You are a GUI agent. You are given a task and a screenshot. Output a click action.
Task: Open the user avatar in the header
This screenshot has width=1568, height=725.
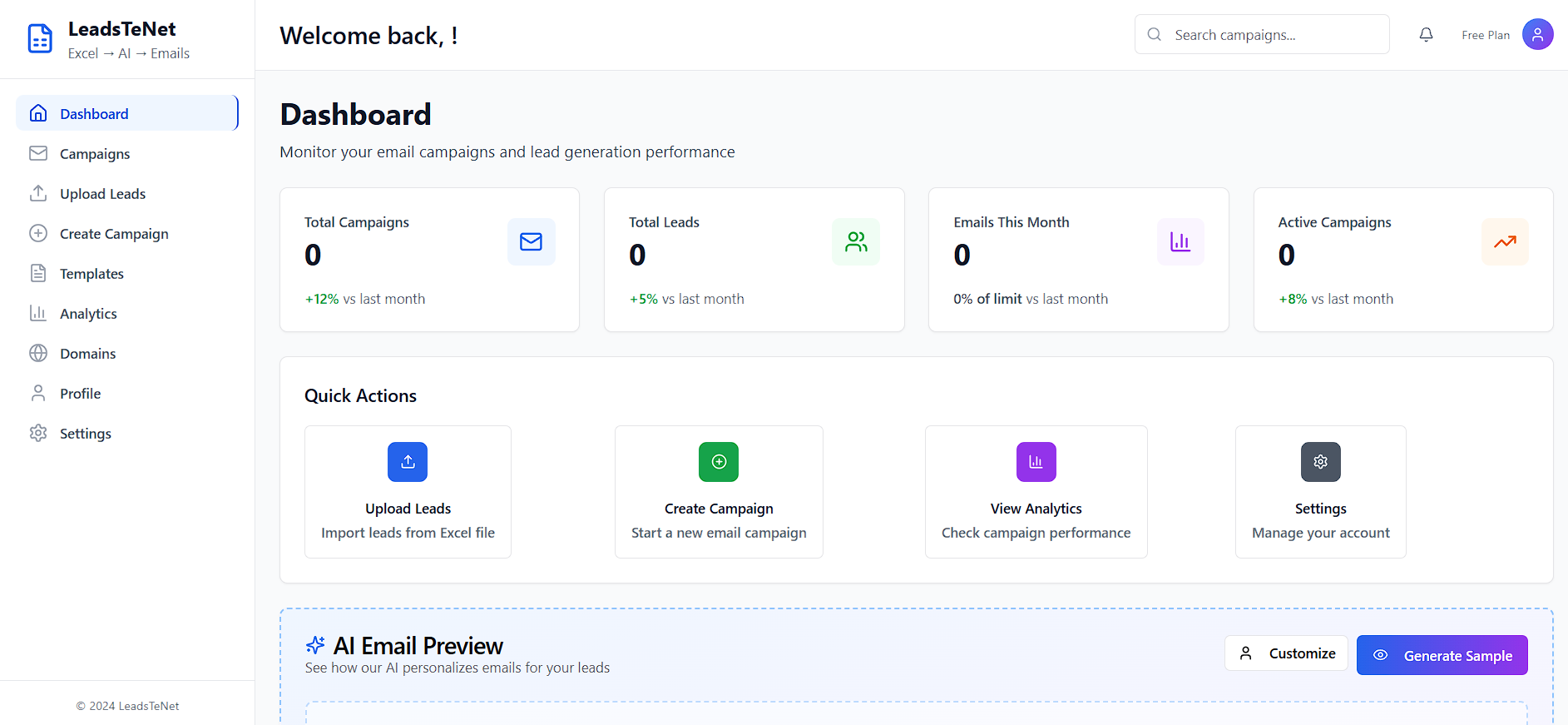(x=1537, y=34)
